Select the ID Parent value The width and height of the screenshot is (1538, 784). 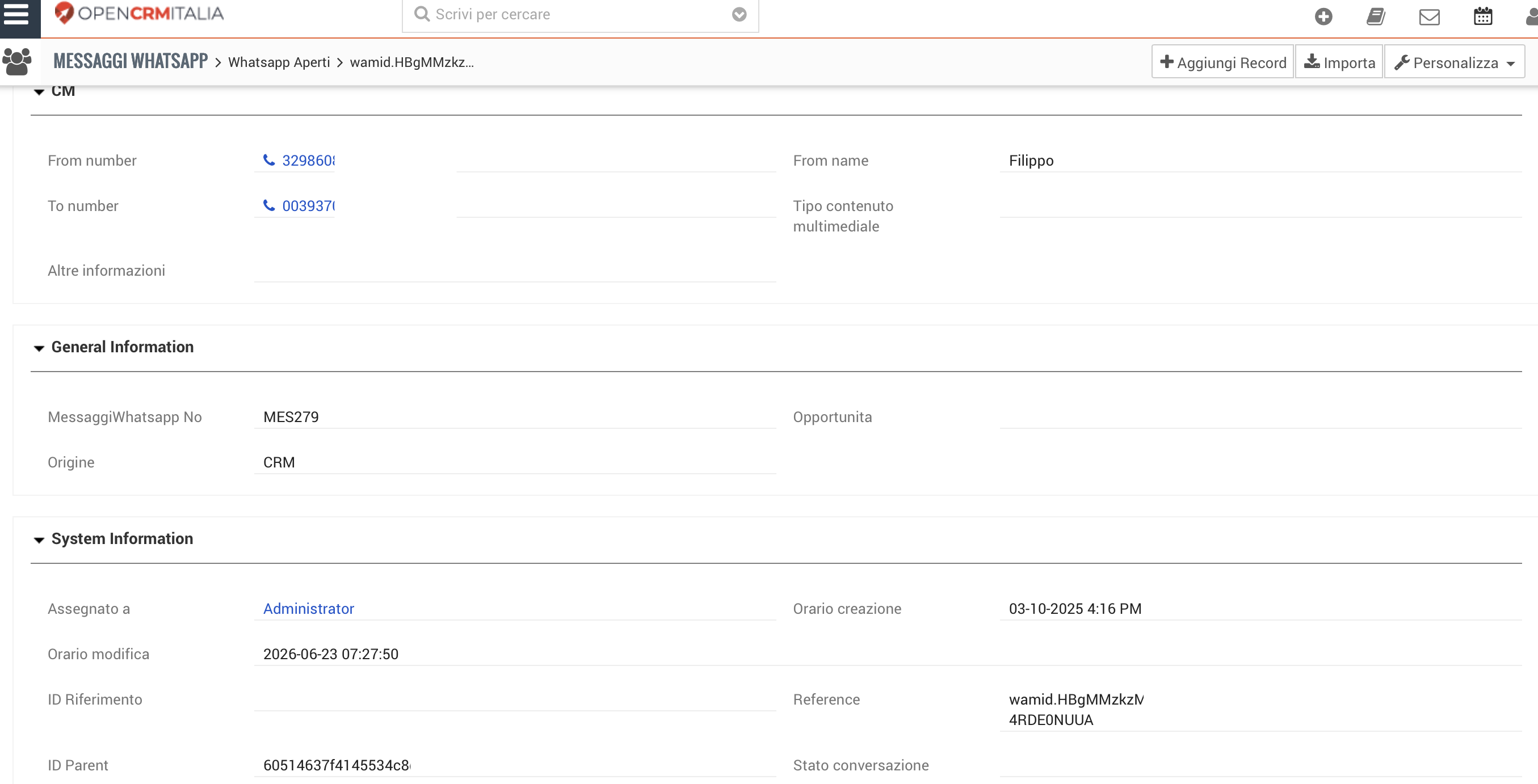[x=337, y=764]
